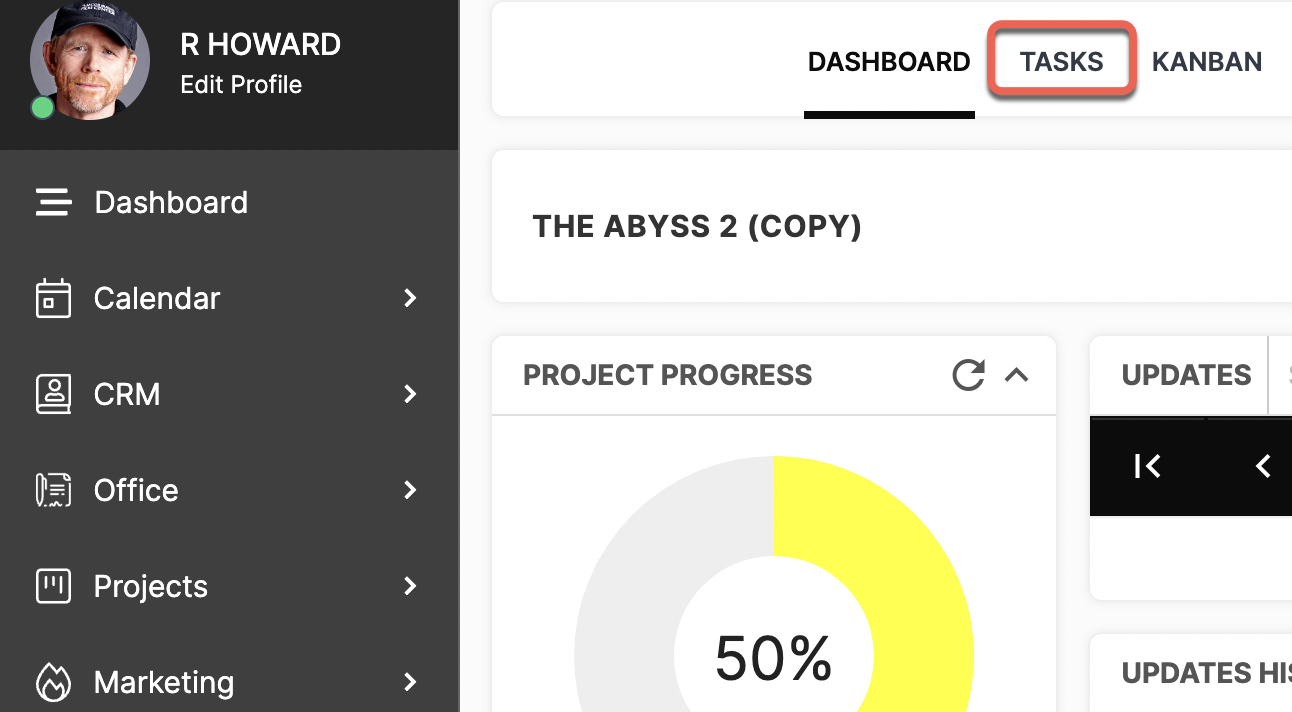Expand the Calendar submenu chevron
Image resolution: width=1292 pixels, height=712 pixels.
pos(410,298)
